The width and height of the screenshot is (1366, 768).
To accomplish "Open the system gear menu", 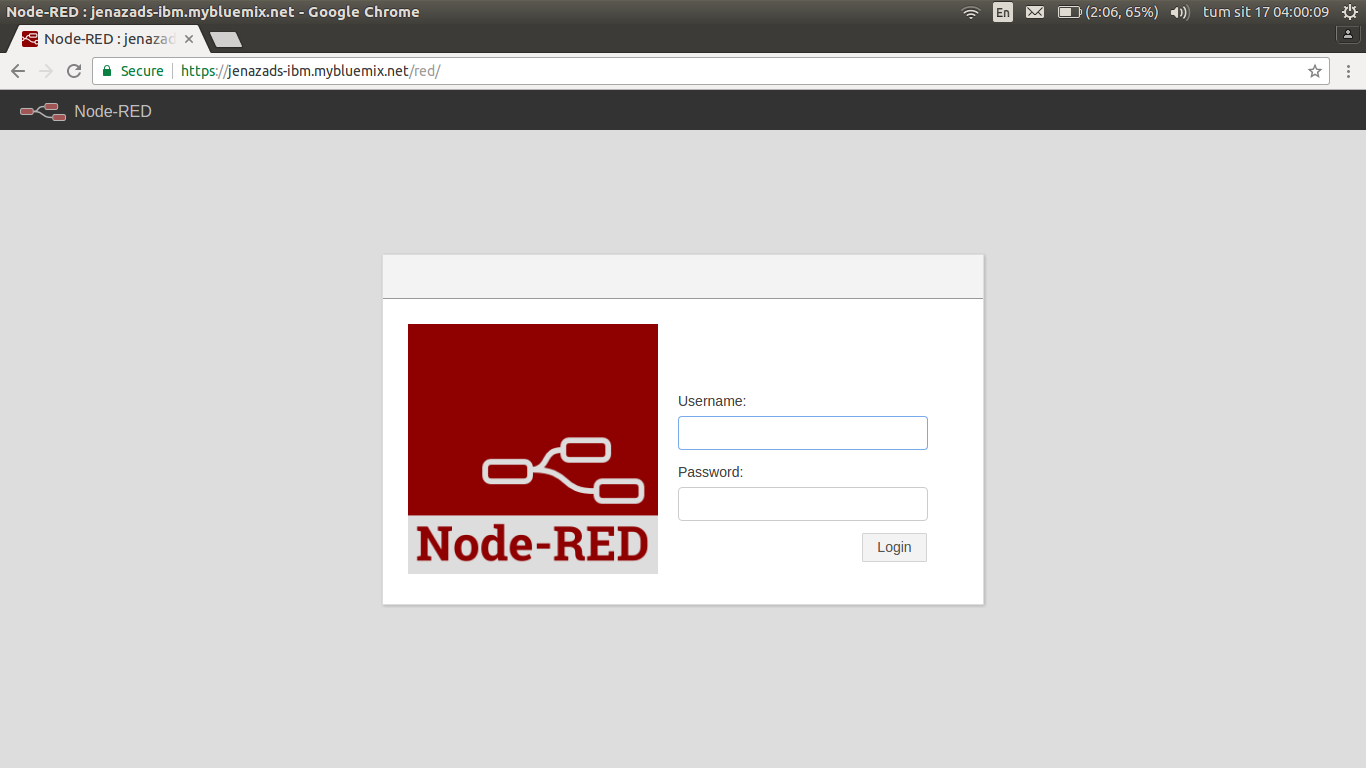I will click(x=1349, y=12).
